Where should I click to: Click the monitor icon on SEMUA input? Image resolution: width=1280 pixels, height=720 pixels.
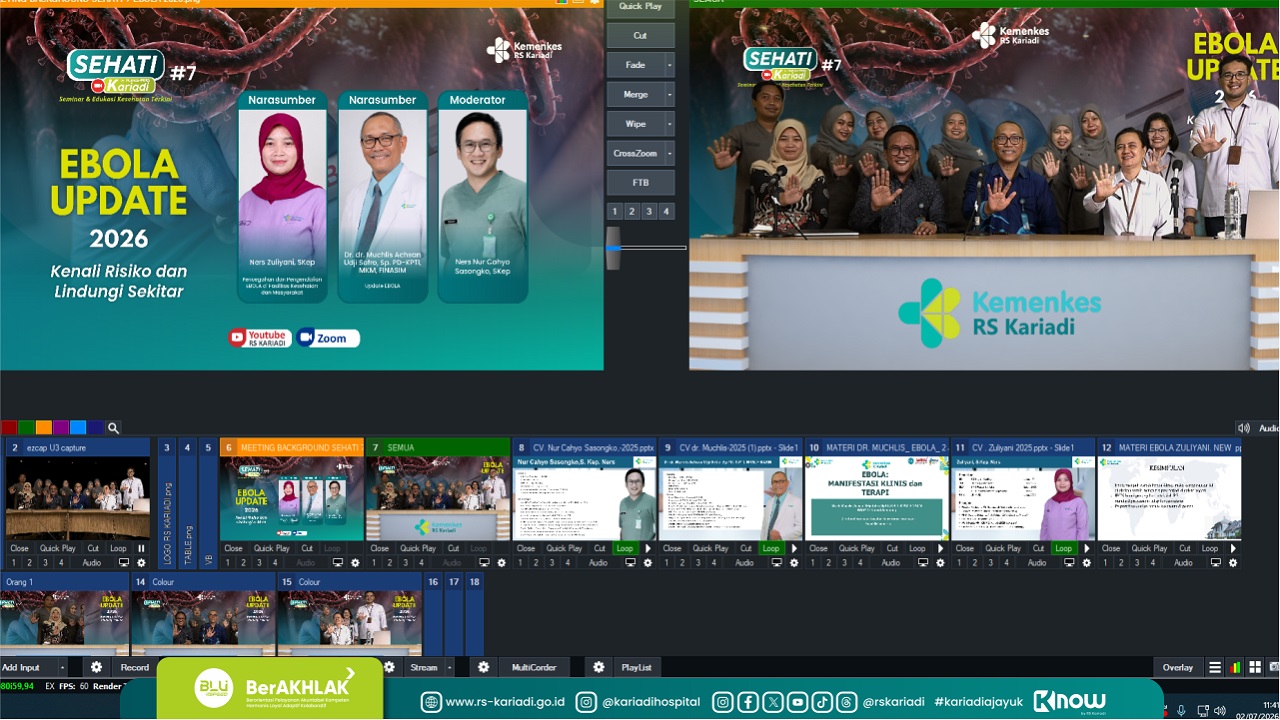pos(484,563)
